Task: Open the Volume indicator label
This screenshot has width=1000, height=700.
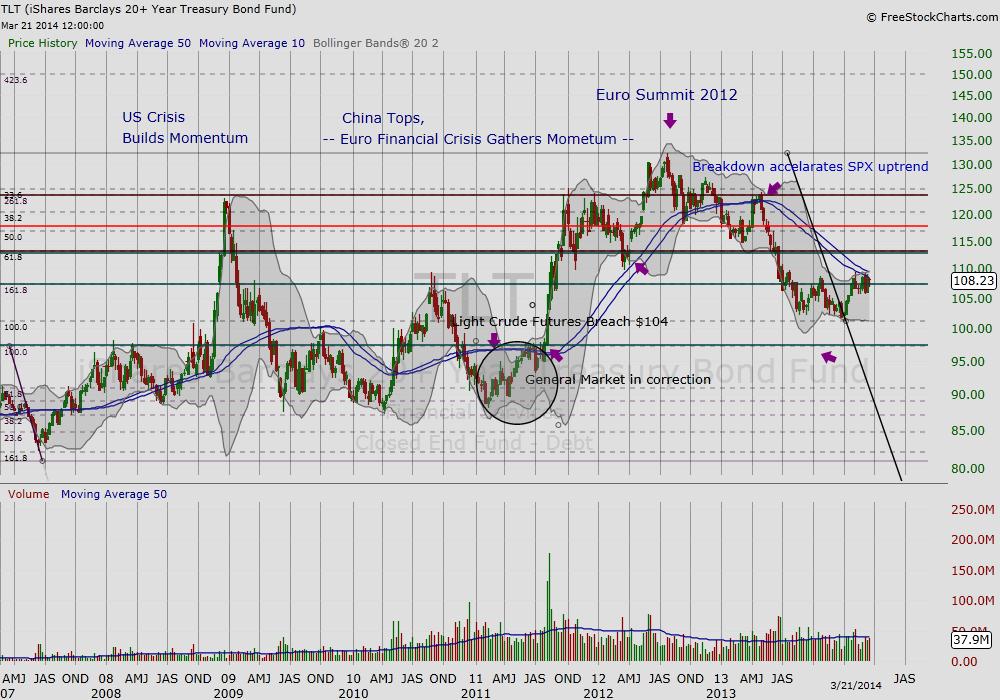Action: 27,494
